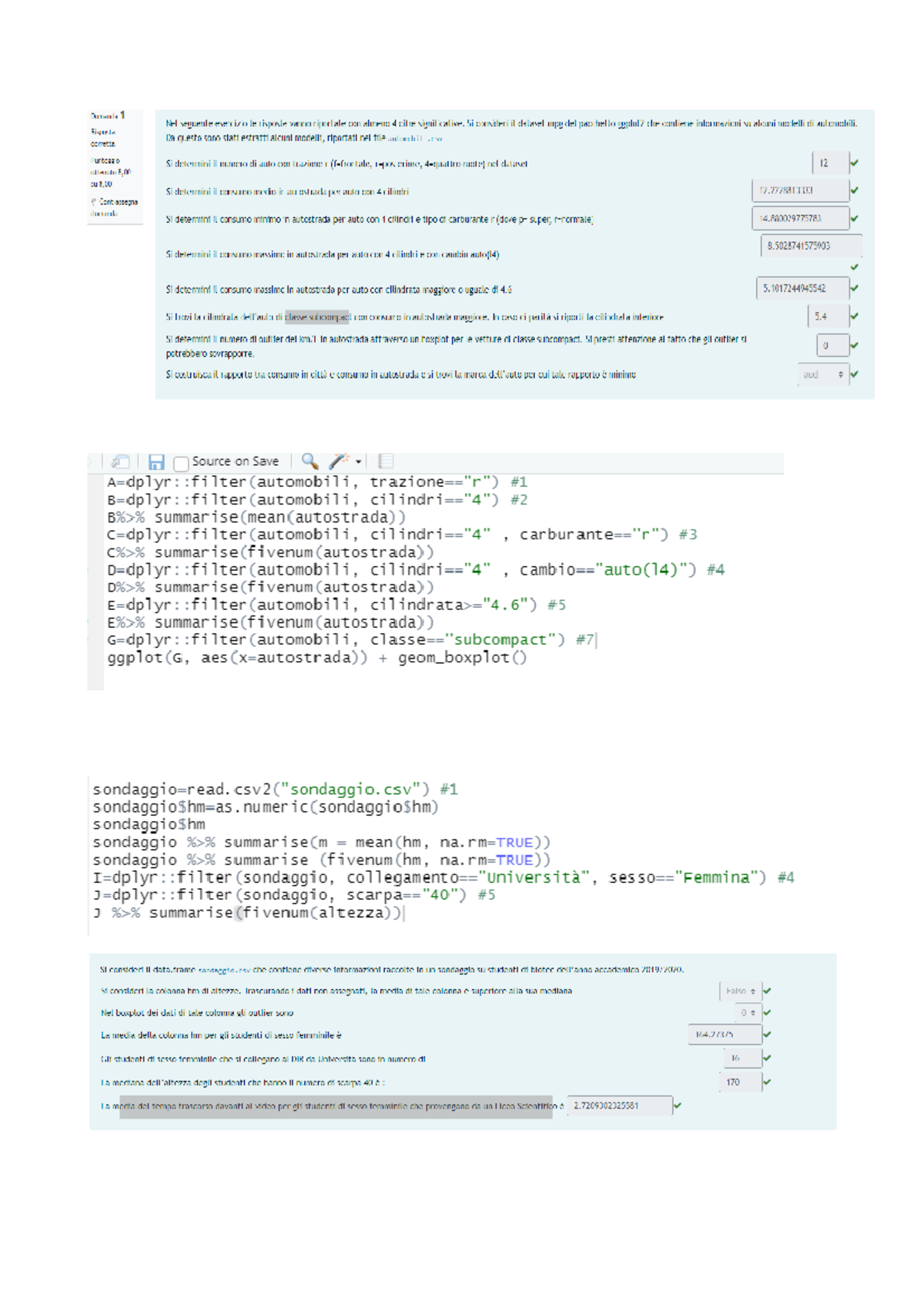Click the code line filtering classe subcompact
This screenshot has width=924, height=1308.
coord(350,640)
